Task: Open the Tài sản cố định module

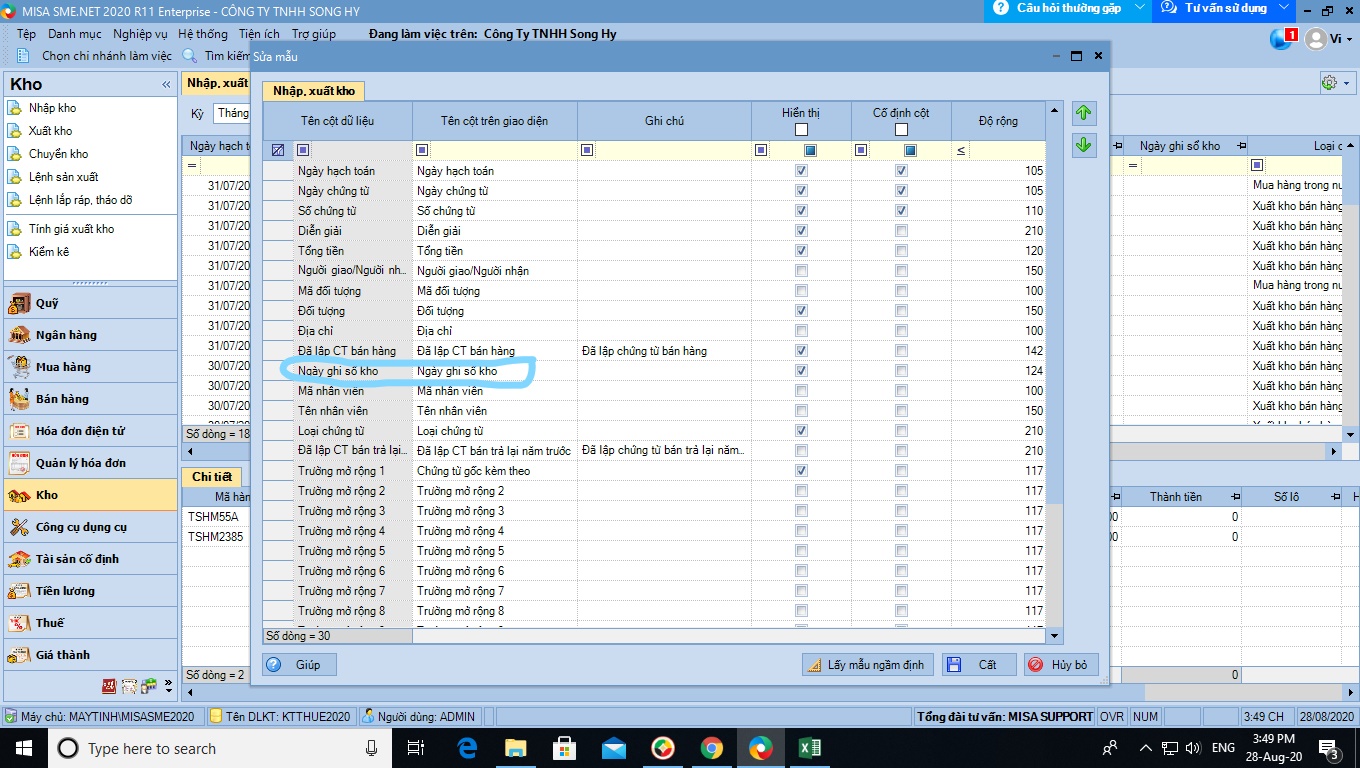Action: (x=77, y=559)
